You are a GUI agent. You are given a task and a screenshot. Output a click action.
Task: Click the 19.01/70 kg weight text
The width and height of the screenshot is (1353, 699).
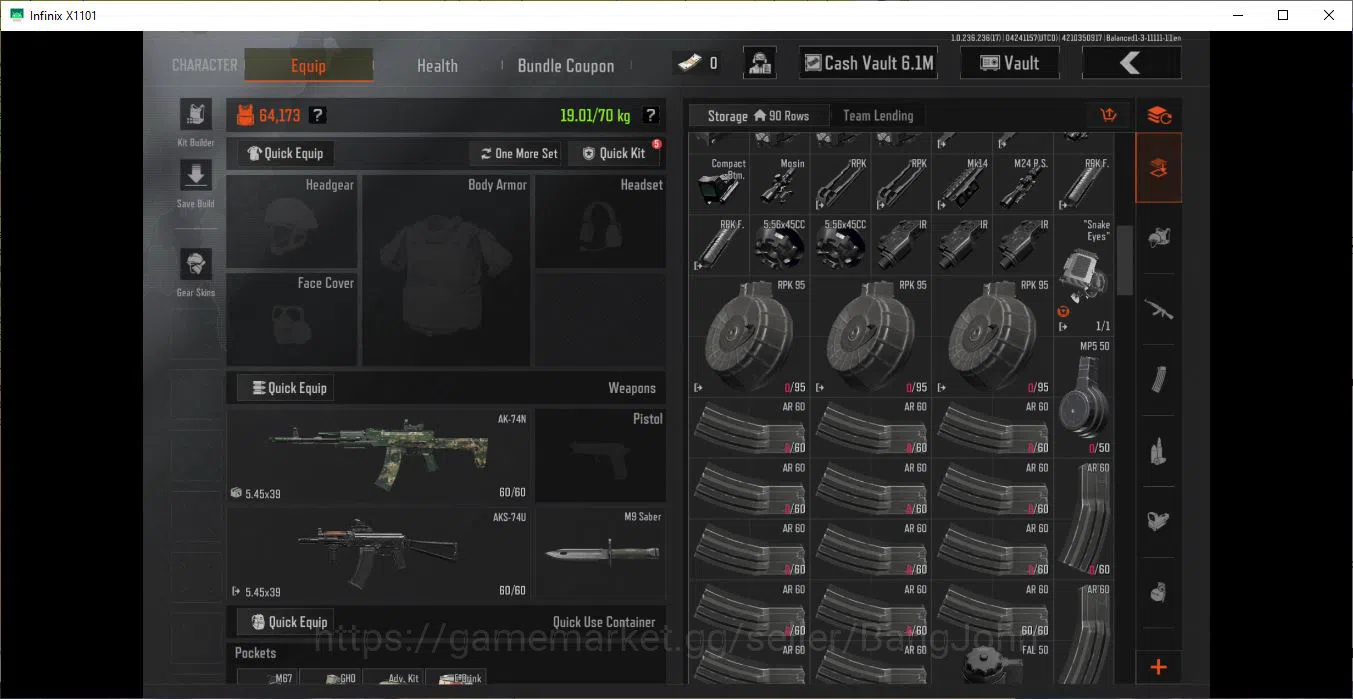(x=595, y=115)
